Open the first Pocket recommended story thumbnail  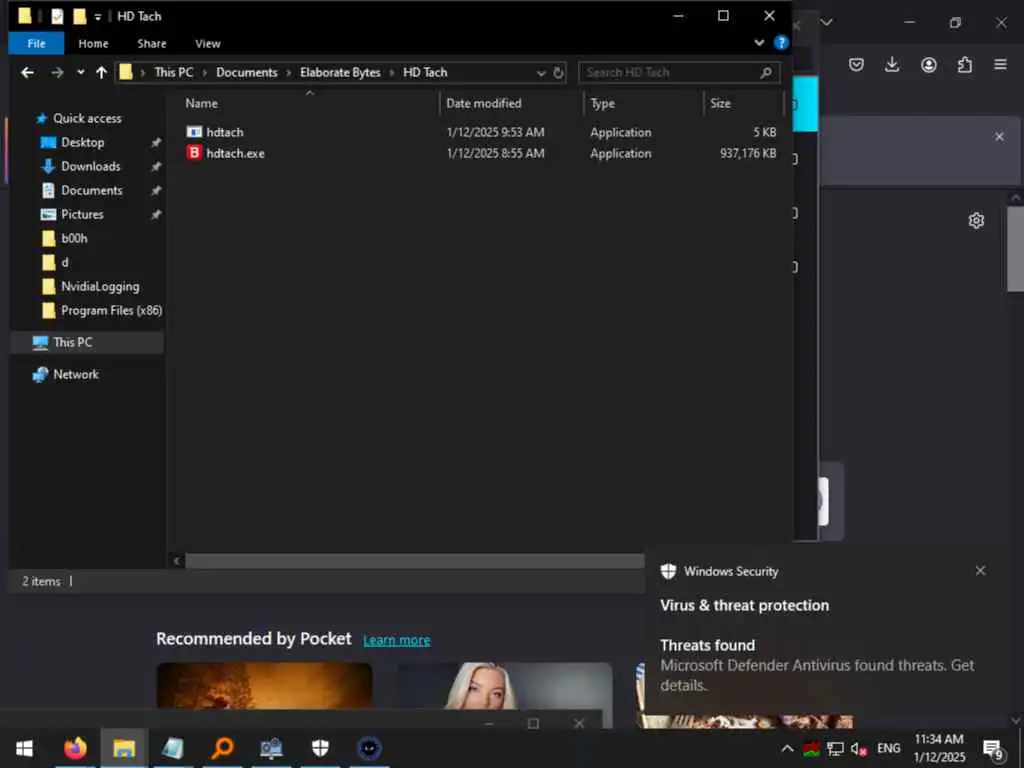(264, 686)
